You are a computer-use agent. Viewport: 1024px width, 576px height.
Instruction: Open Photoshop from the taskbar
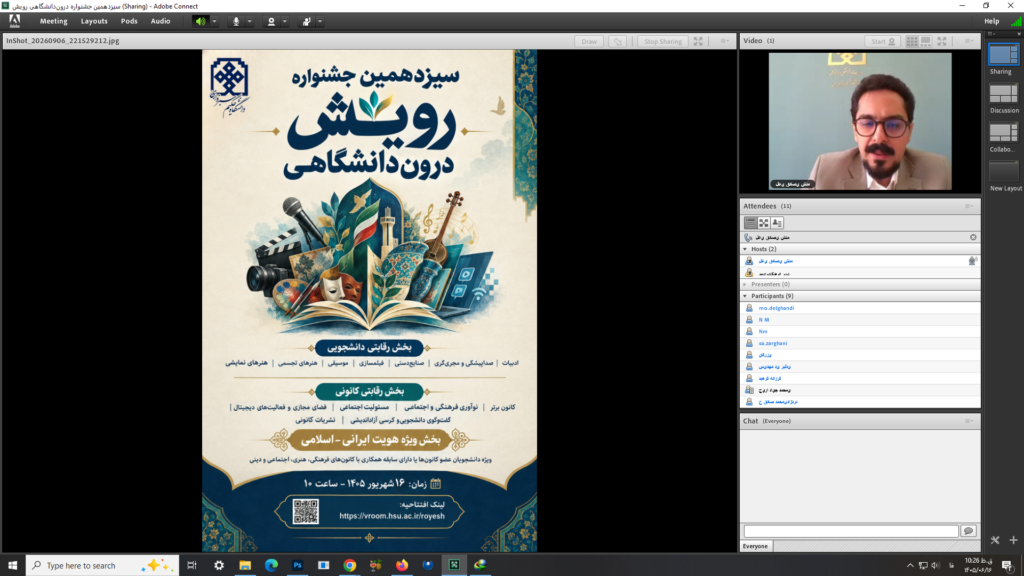click(x=297, y=565)
